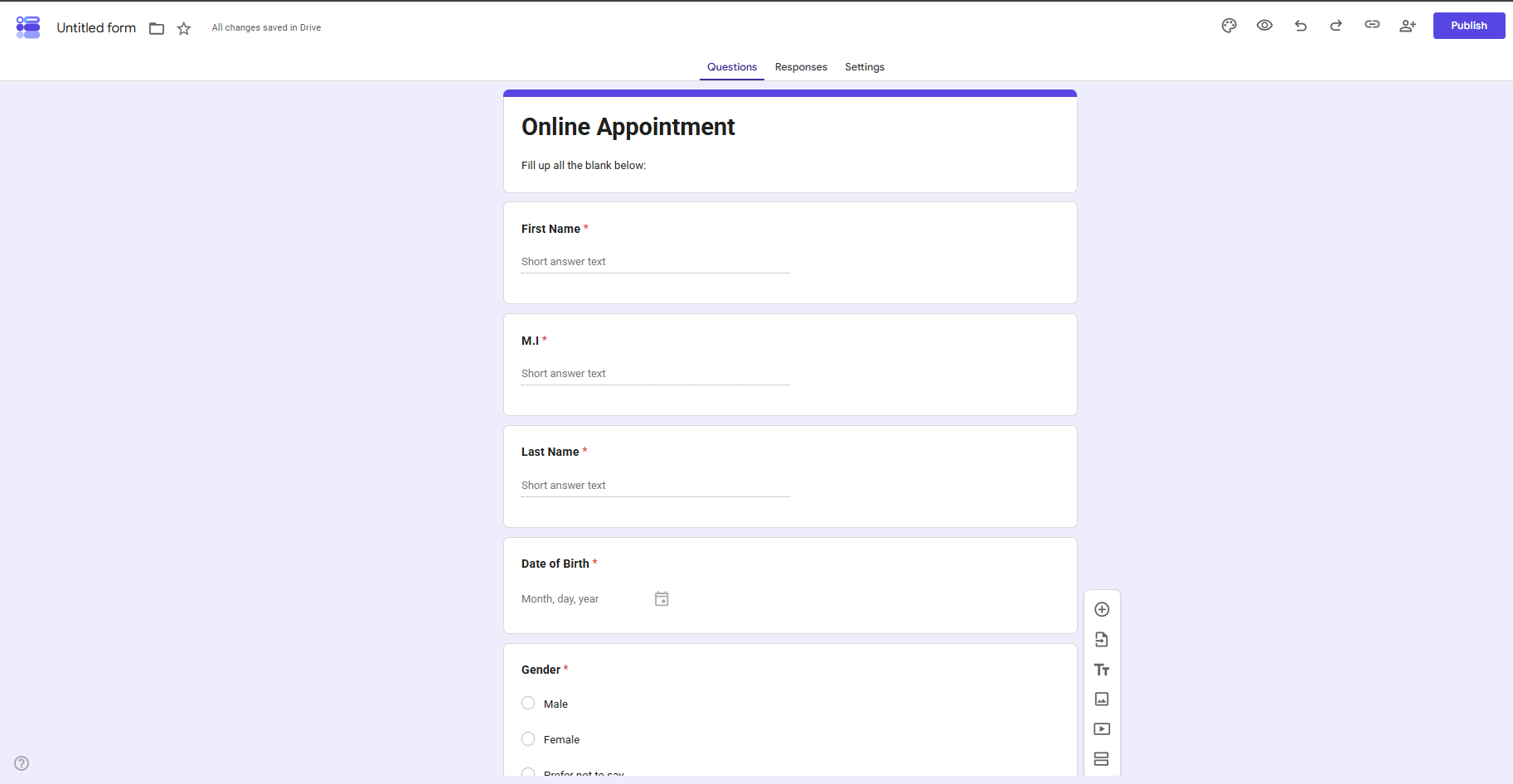
Task: Add title and description icon
Action: click(1102, 670)
